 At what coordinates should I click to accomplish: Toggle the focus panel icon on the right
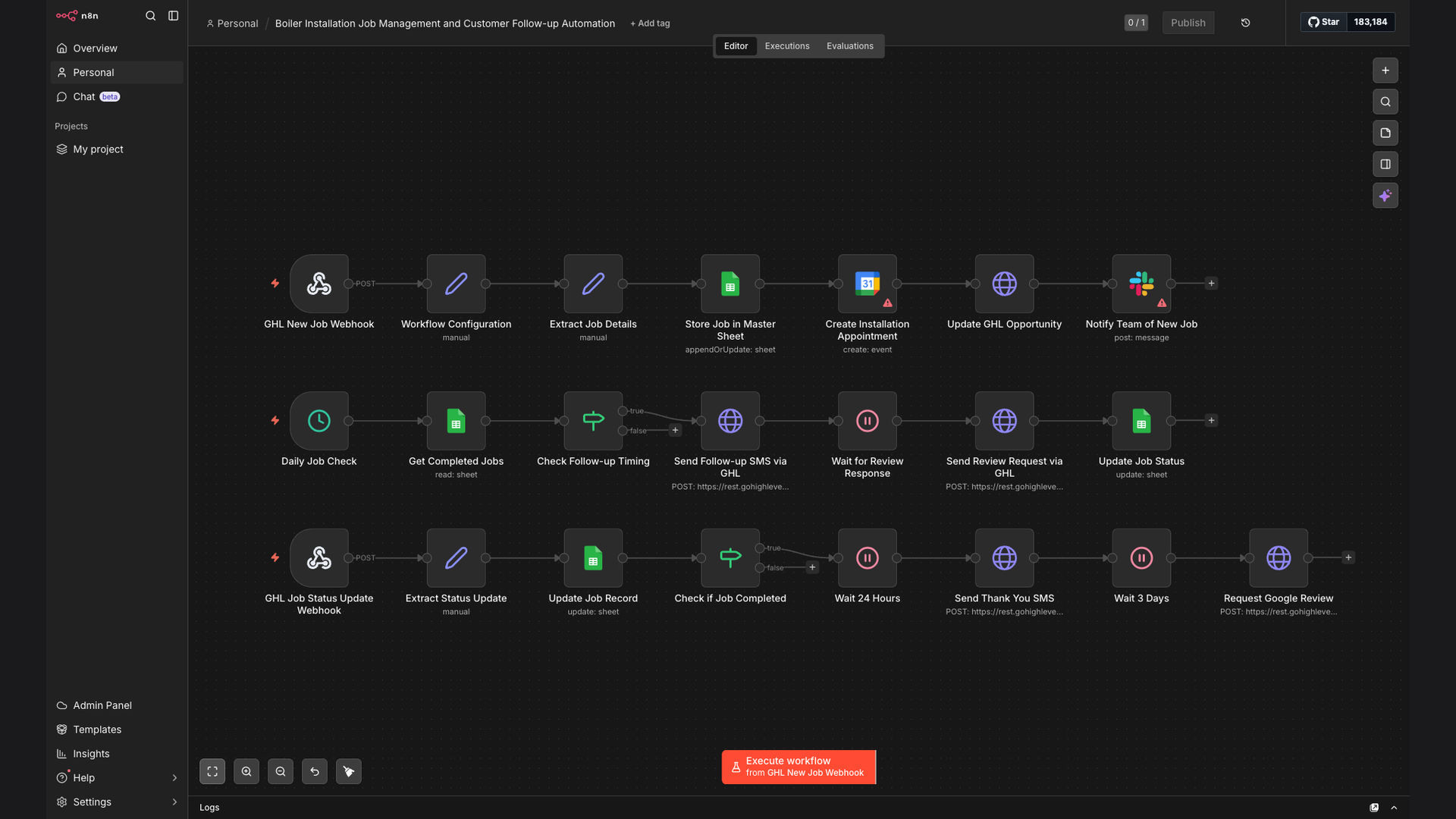pos(1385,164)
